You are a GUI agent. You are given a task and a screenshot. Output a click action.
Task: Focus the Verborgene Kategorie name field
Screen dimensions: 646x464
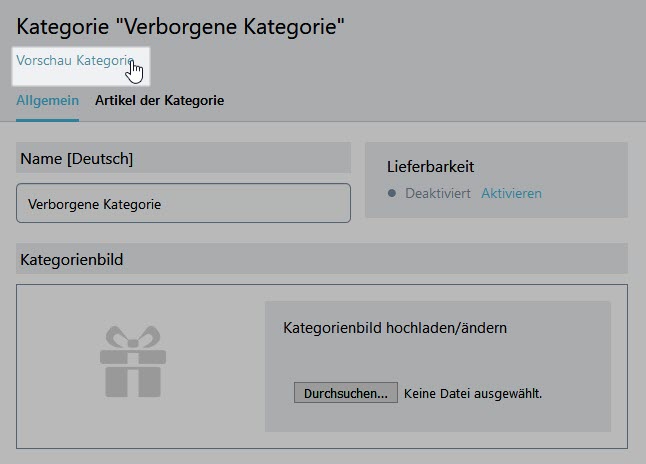[x=183, y=203]
